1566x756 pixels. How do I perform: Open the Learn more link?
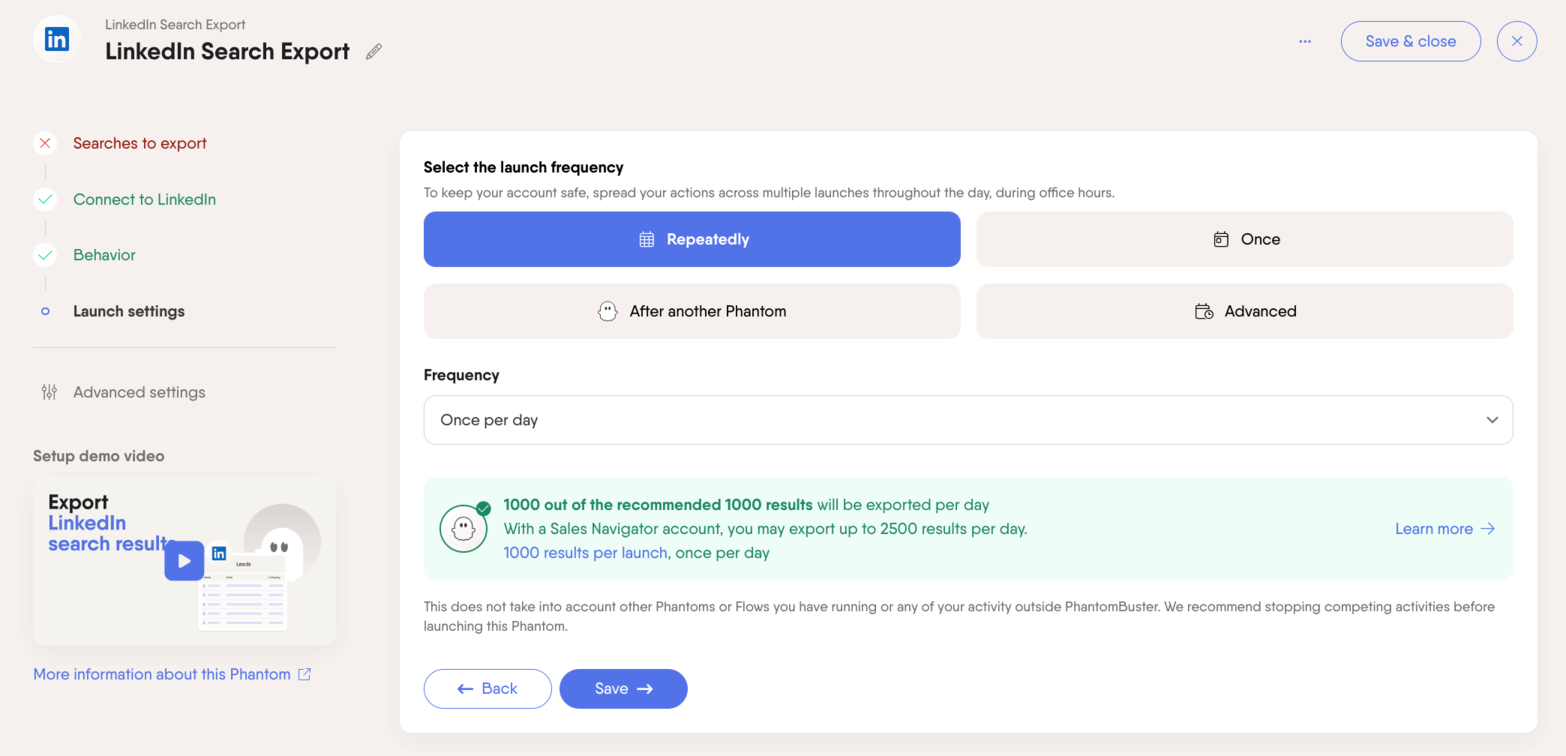(1444, 529)
